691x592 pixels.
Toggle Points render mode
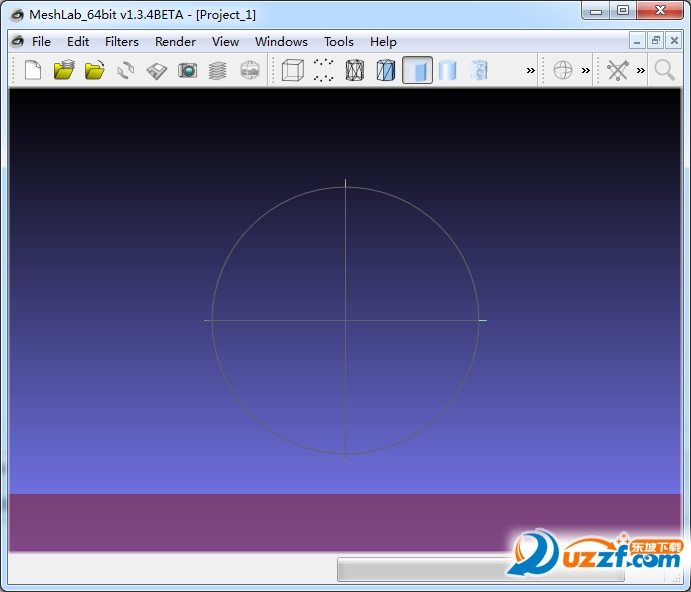323,70
